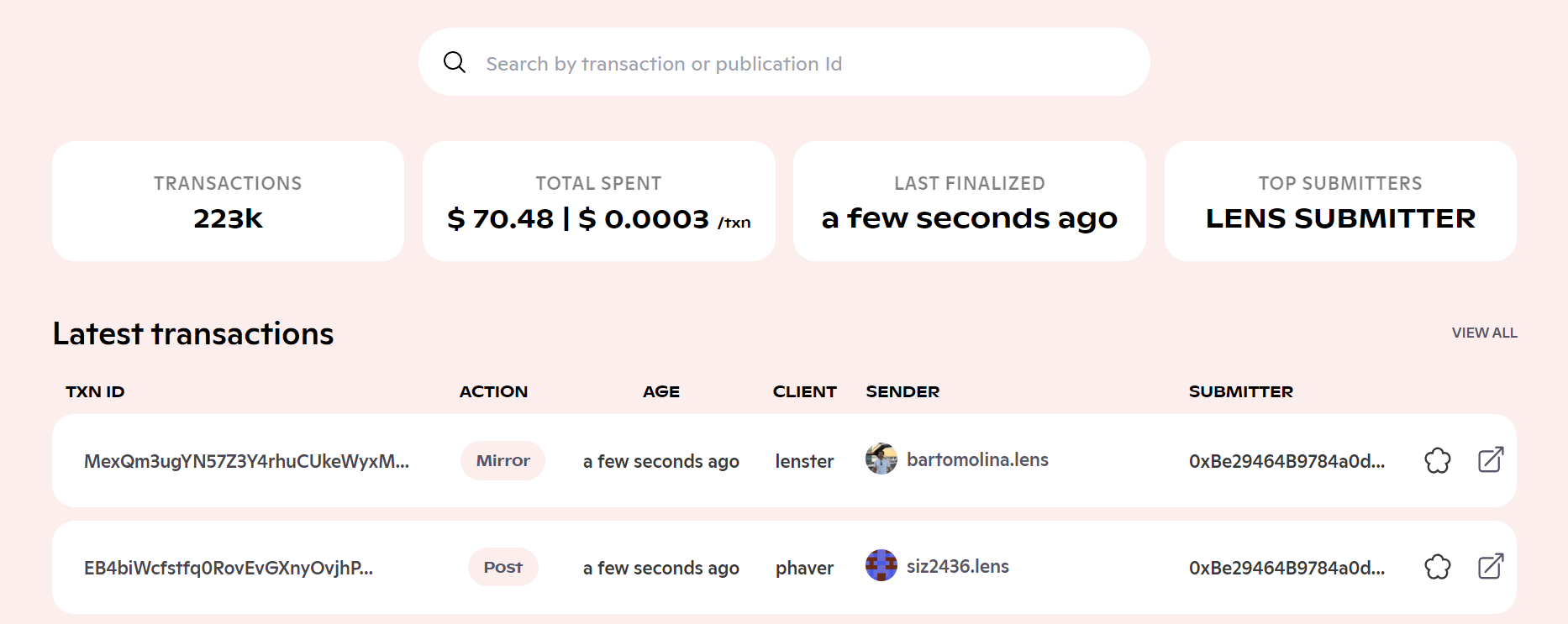Open siz2436.lens sender profile

click(958, 567)
